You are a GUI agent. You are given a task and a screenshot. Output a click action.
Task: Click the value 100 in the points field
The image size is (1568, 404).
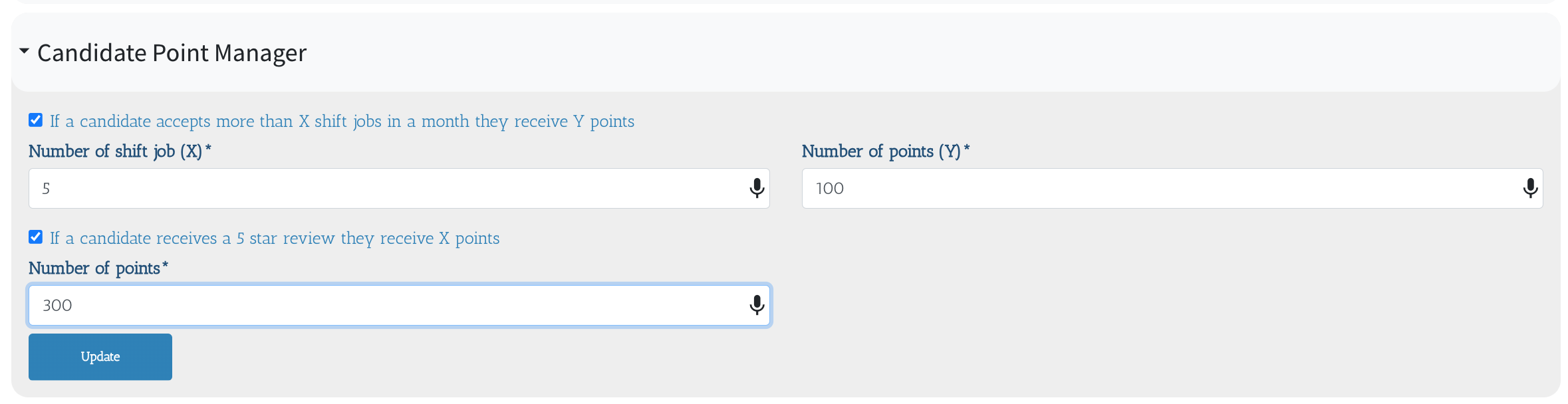829,189
